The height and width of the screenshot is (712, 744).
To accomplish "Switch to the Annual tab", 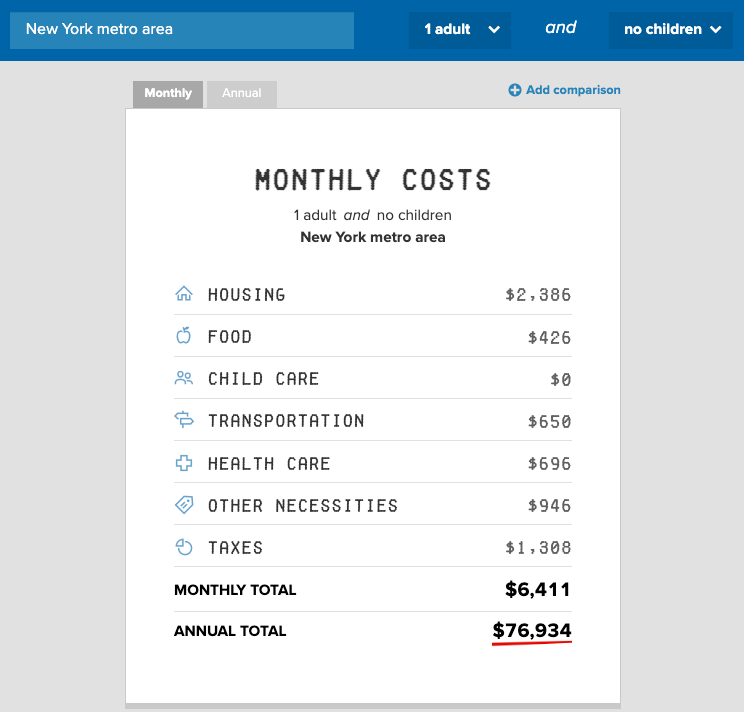I will coord(242,94).
